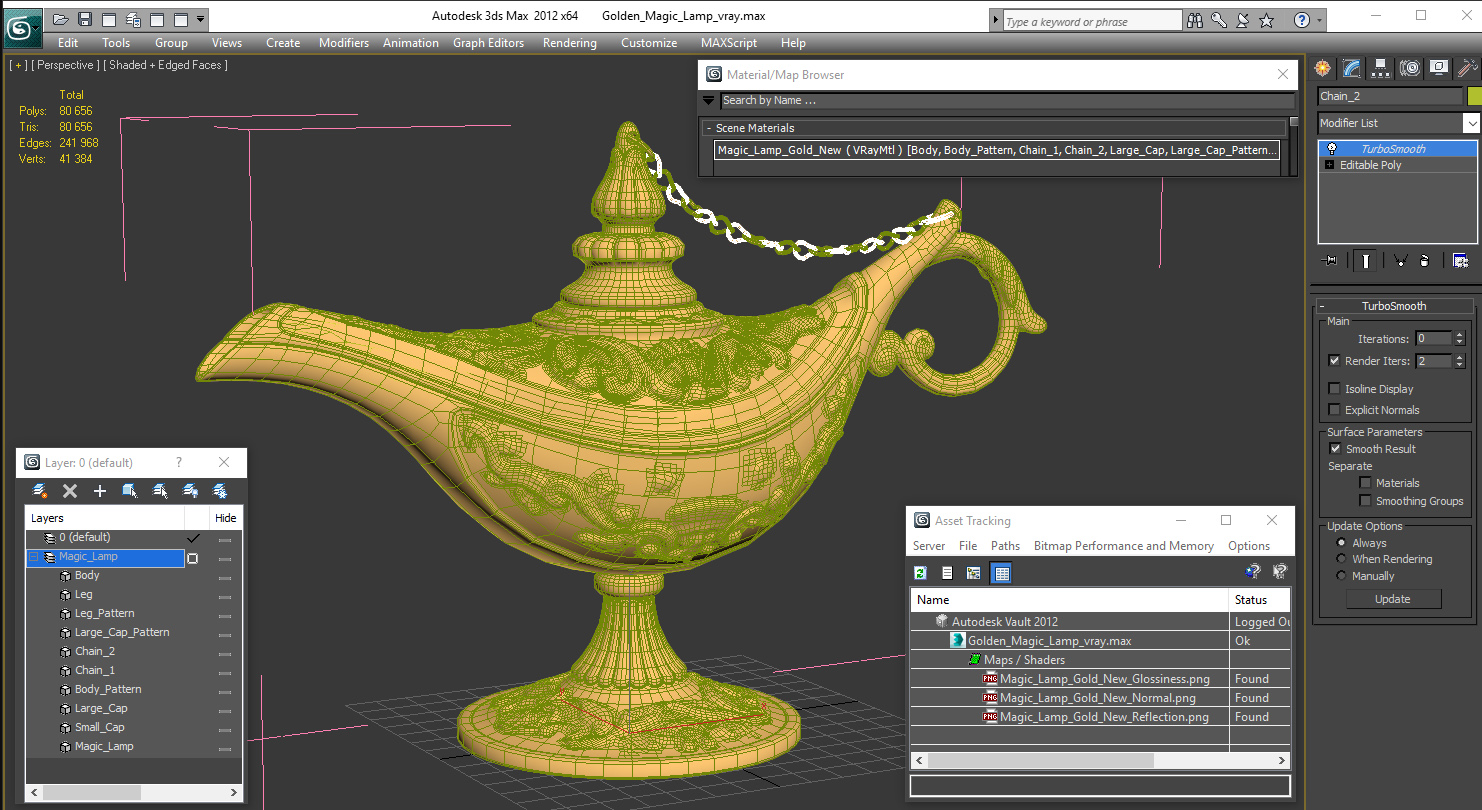Open the Modifiers menu
Screen dimensions: 1482x810
pos(344,43)
